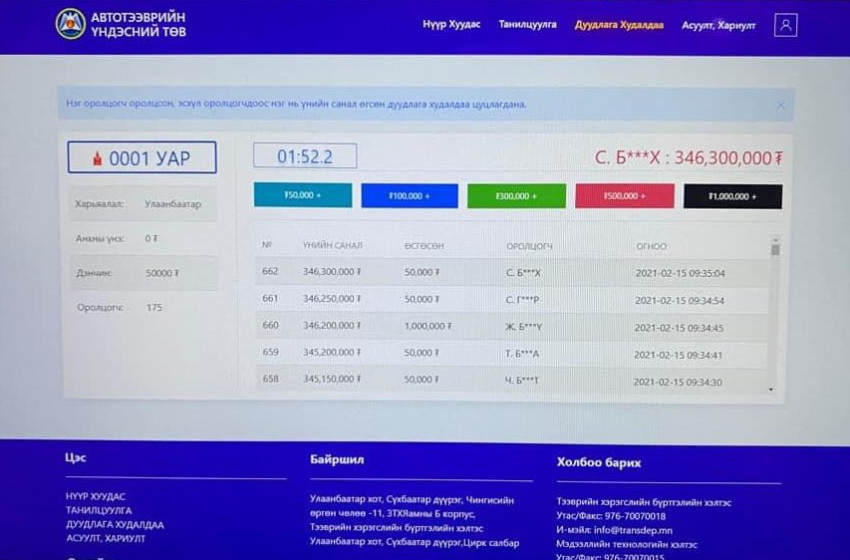Open footer link ДУУДЛАГА ХУДАЛДАА
This screenshot has width=850, height=560.
pos(115,525)
